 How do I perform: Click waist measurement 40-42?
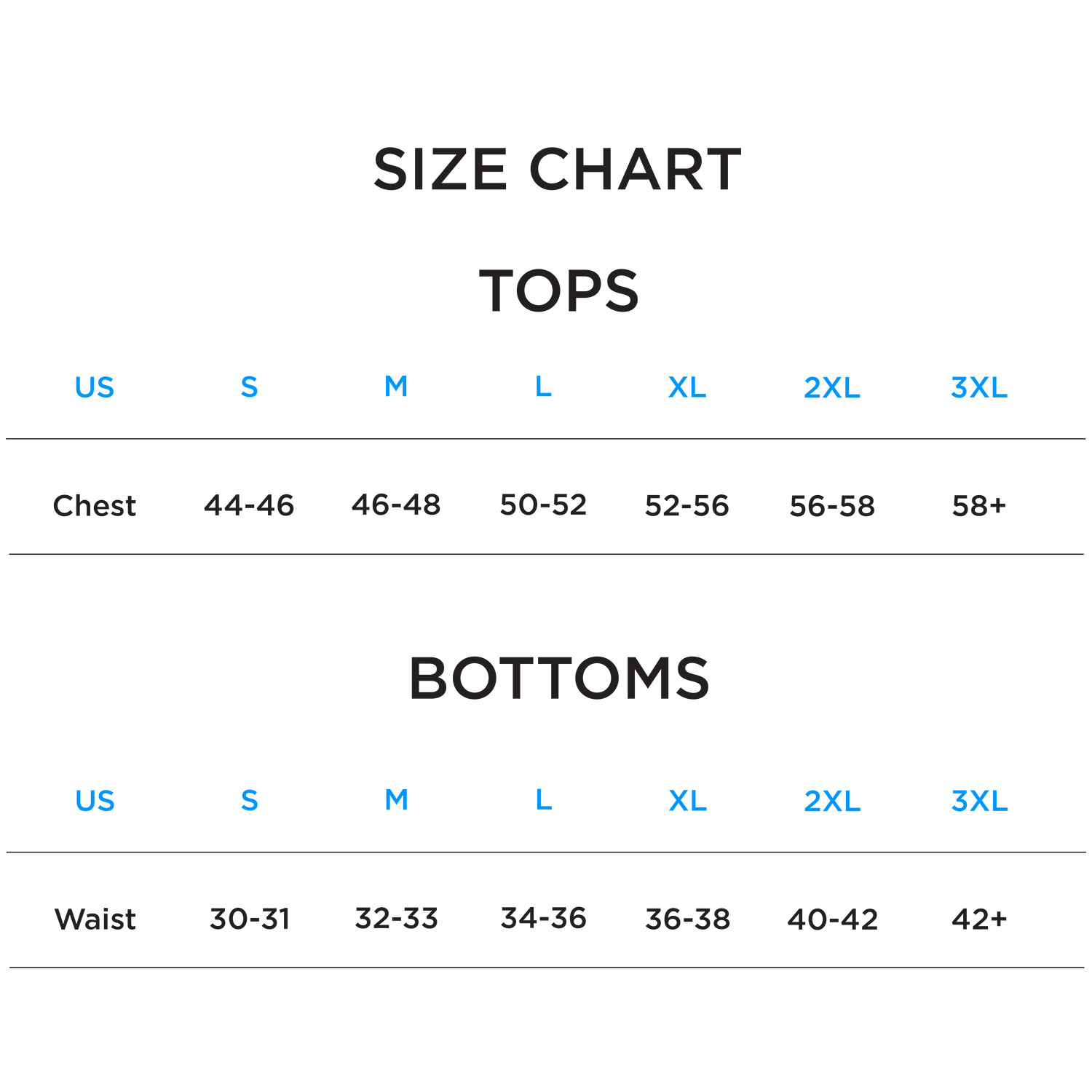(x=833, y=919)
